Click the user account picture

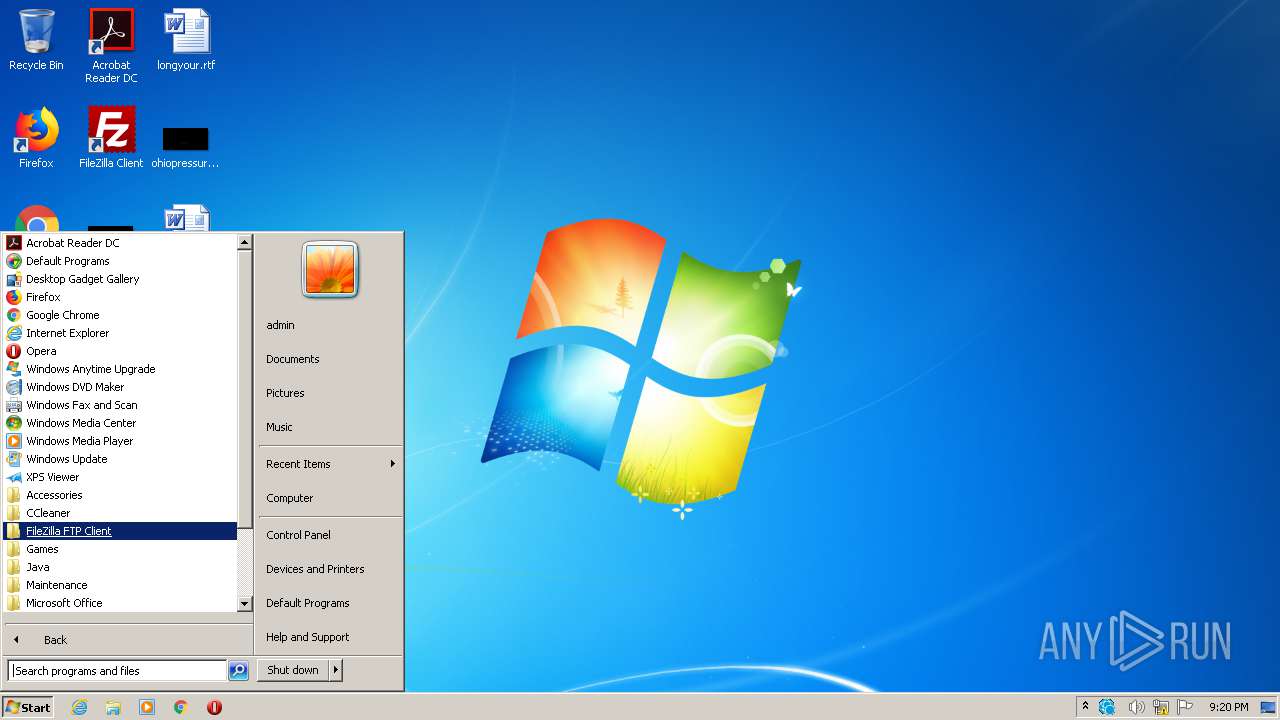(x=330, y=270)
